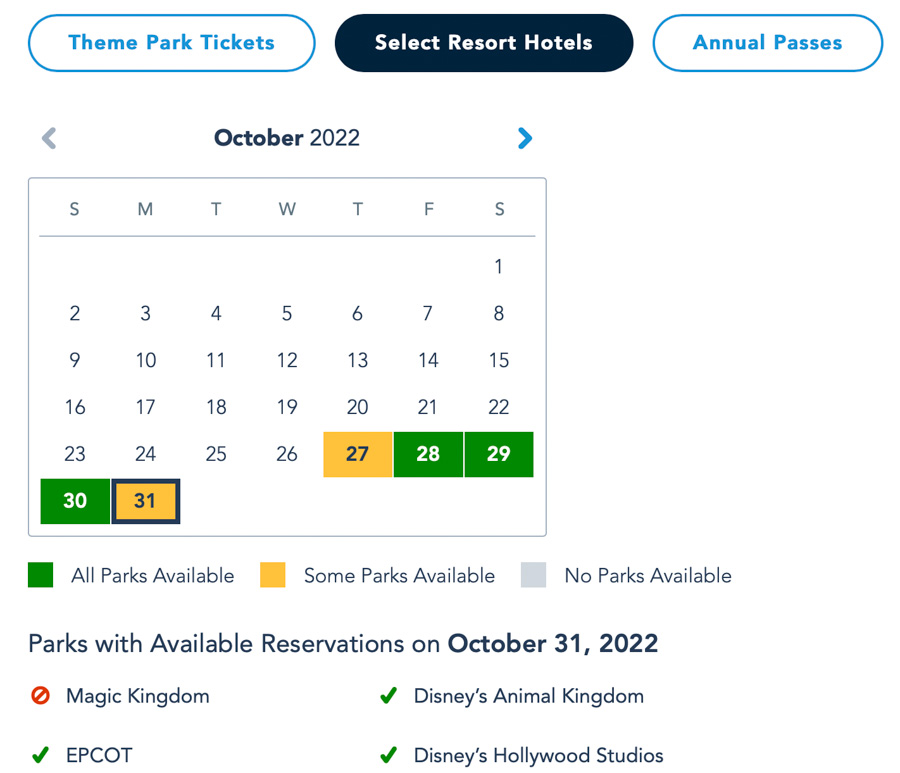Pick October 27 on the calendar
The image size is (900, 773).
pos(357,454)
